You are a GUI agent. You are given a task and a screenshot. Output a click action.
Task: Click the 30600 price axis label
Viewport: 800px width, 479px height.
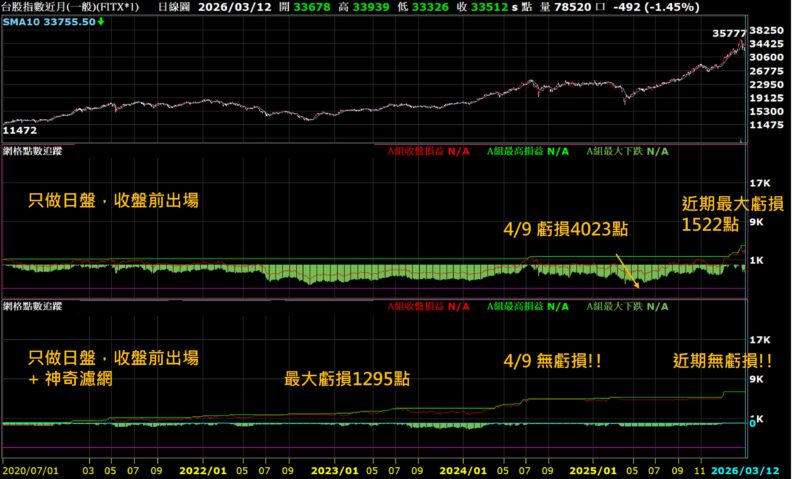766,57
